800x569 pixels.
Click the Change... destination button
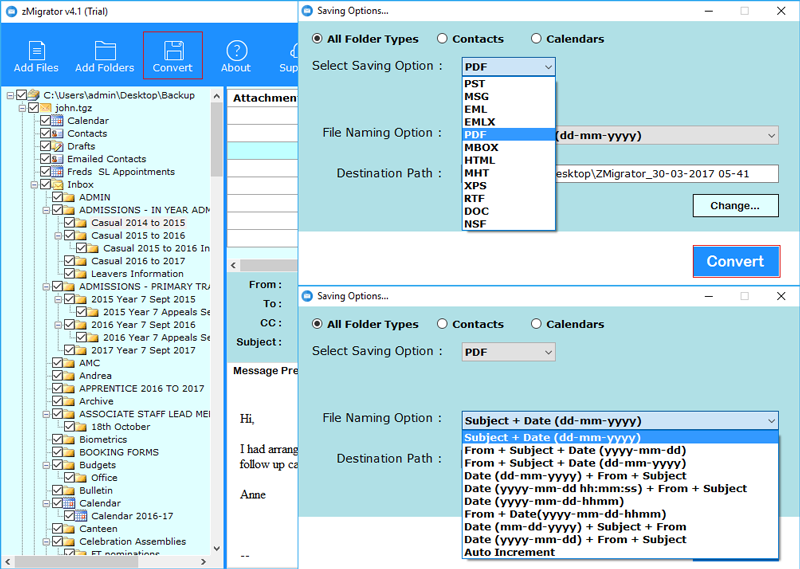click(x=735, y=206)
